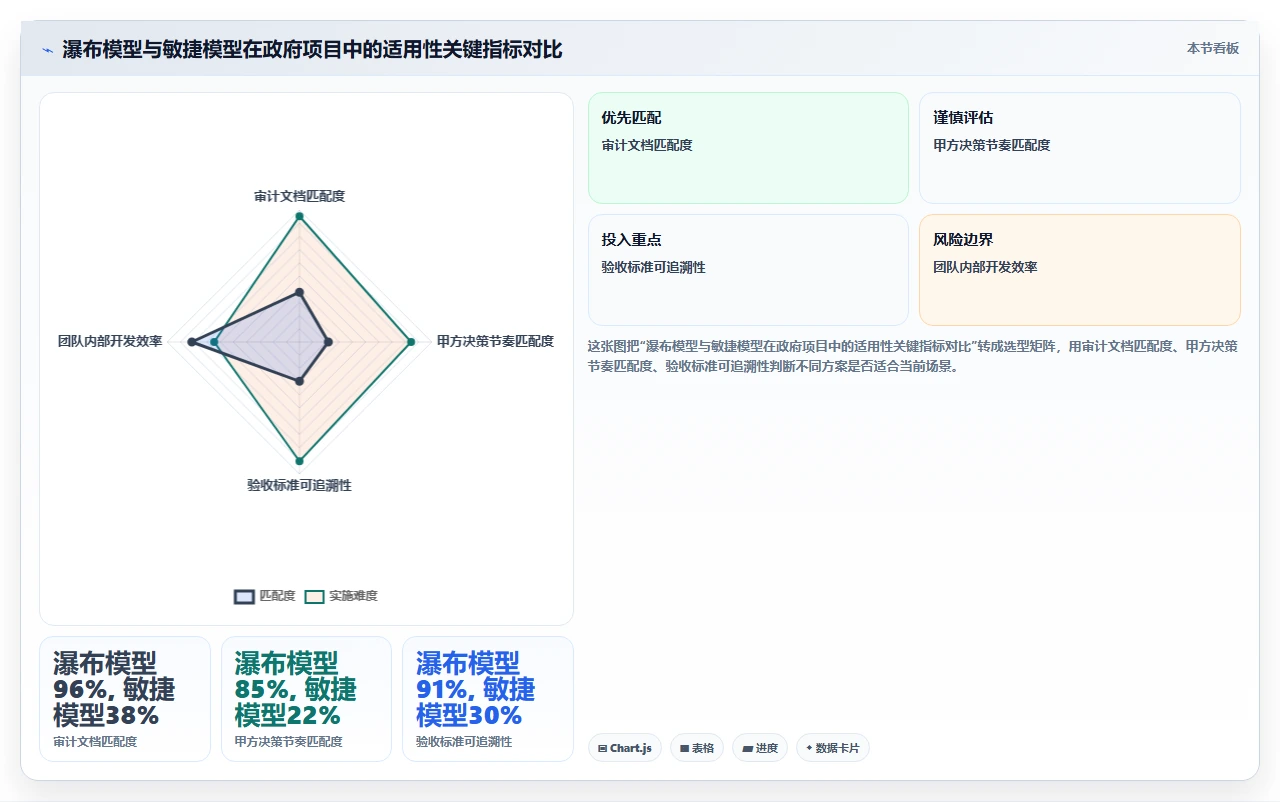Hide the 匹配度 series via legend label

(x=277, y=596)
